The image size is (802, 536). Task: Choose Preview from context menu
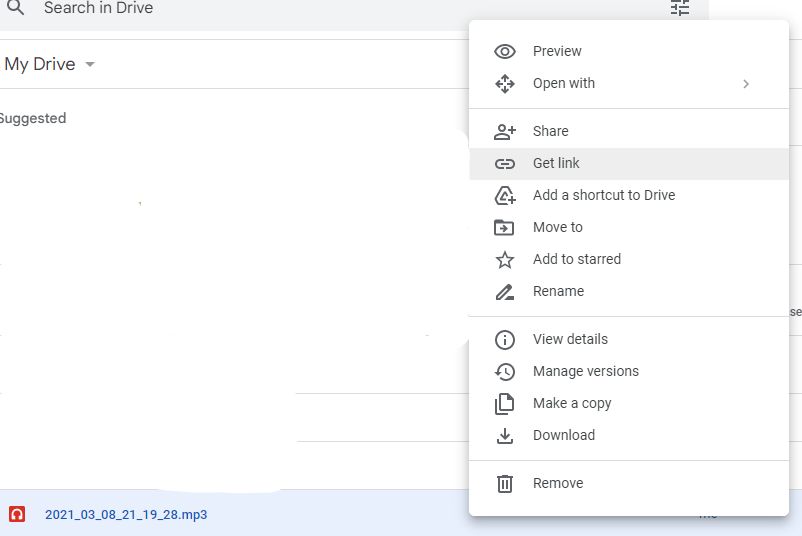click(629, 51)
